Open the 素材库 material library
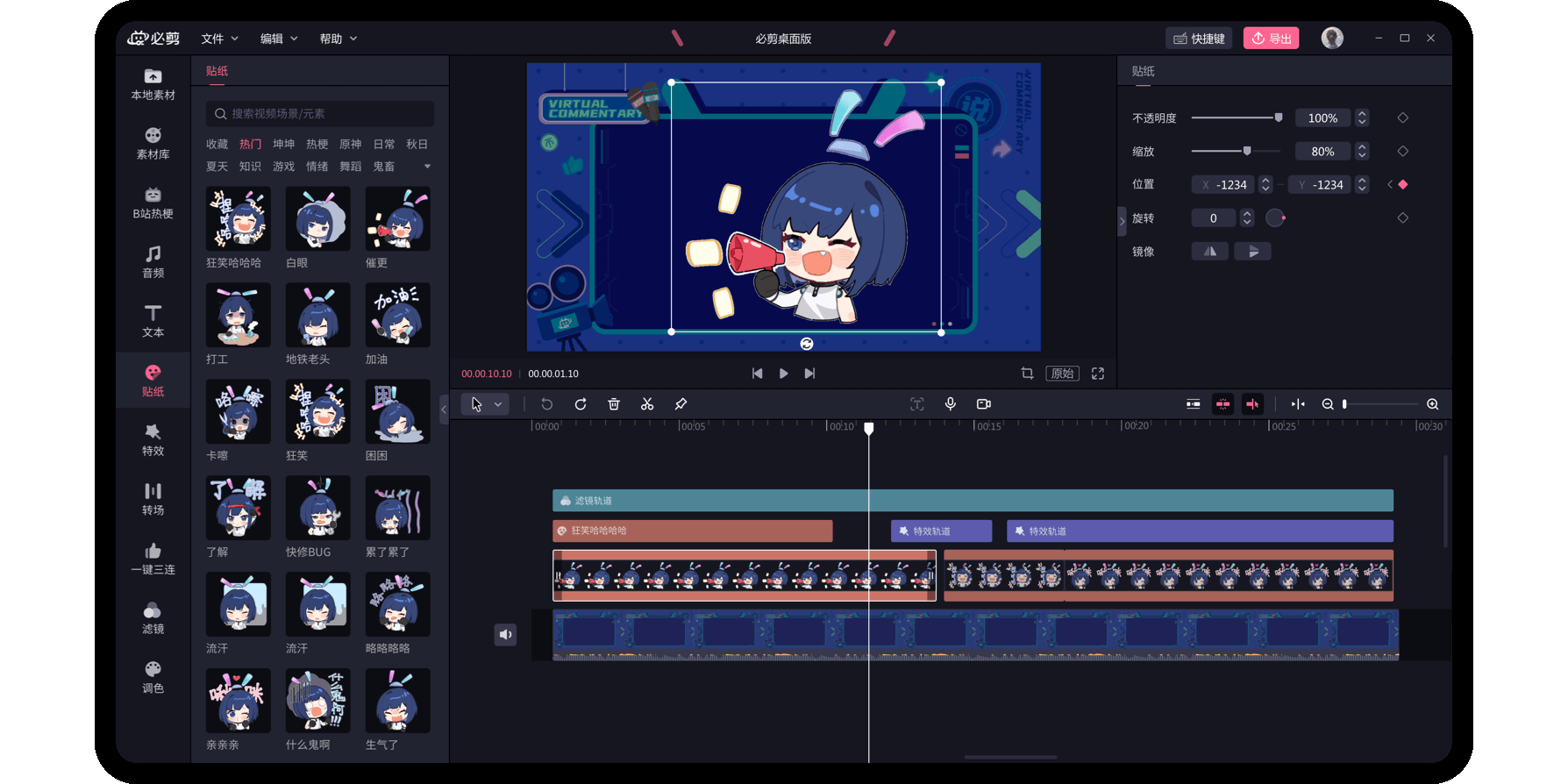 [x=153, y=144]
